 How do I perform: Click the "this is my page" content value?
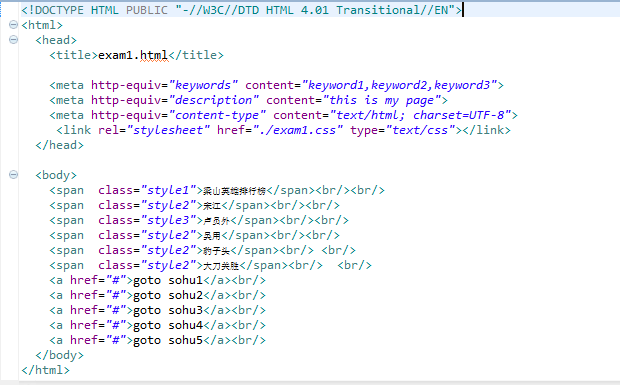pyautogui.click(x=382, y=100)
